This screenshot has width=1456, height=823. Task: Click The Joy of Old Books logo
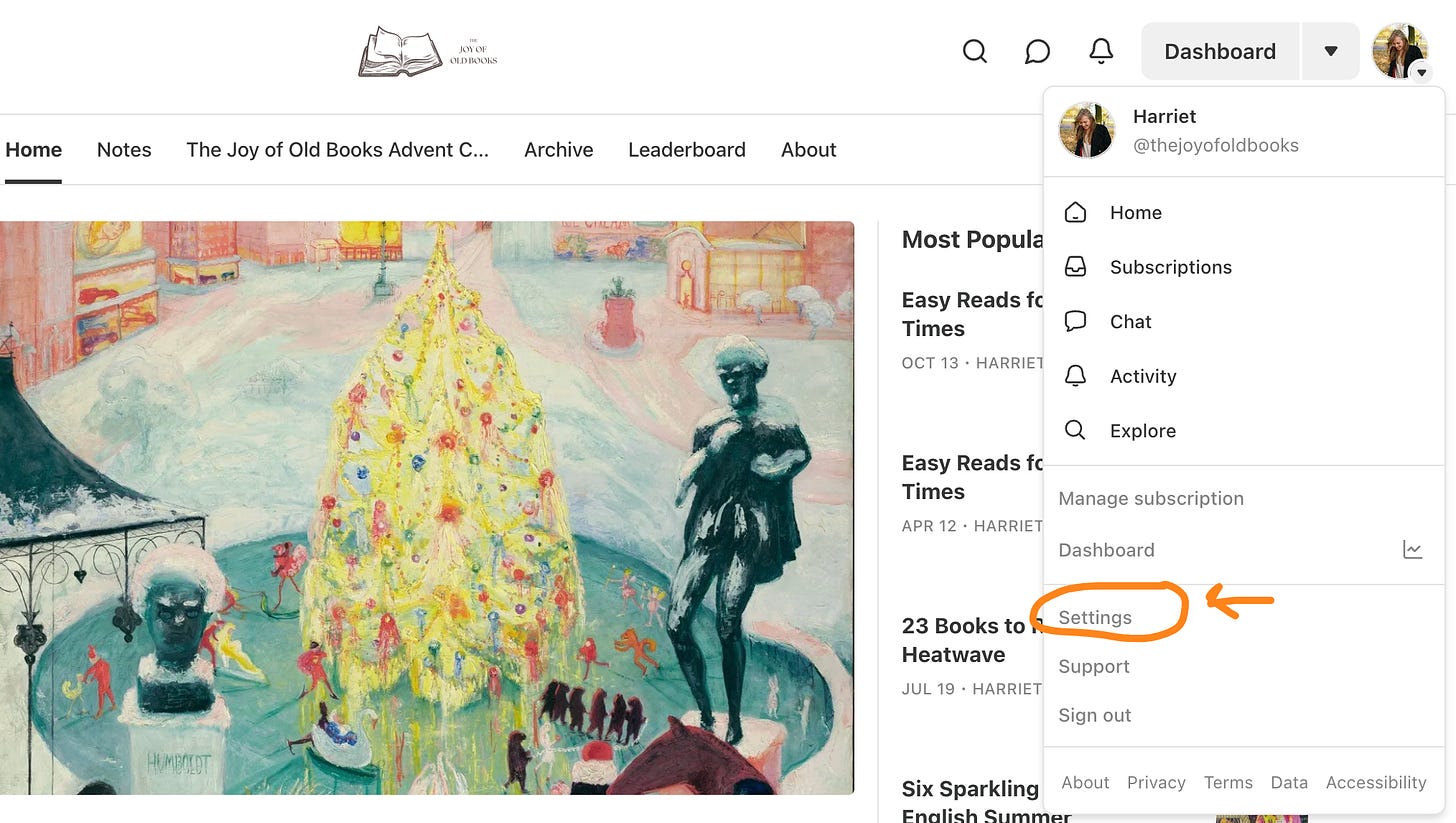point(428,52)
